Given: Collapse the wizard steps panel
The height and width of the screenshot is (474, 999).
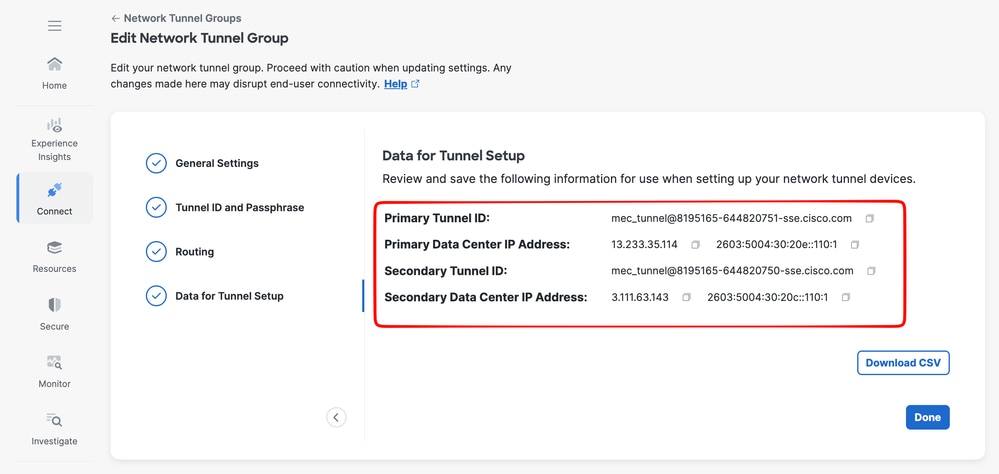Looking at the screenshot, I should (336, 417).
